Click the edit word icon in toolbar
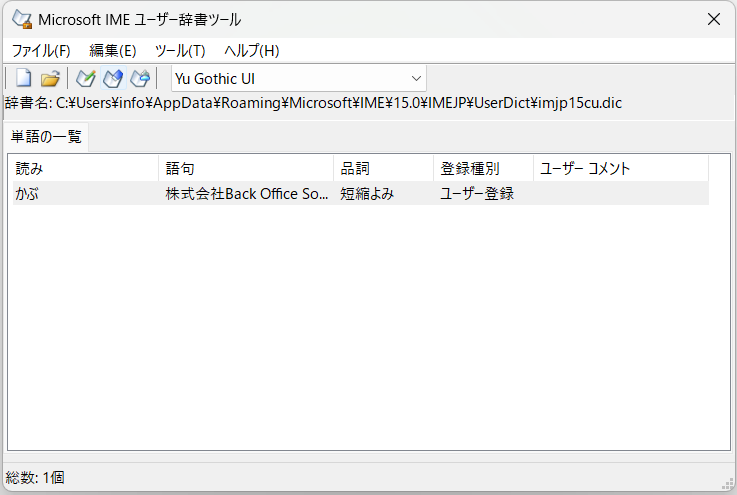This screenshot has width=737, height=495. pos(113,78)
